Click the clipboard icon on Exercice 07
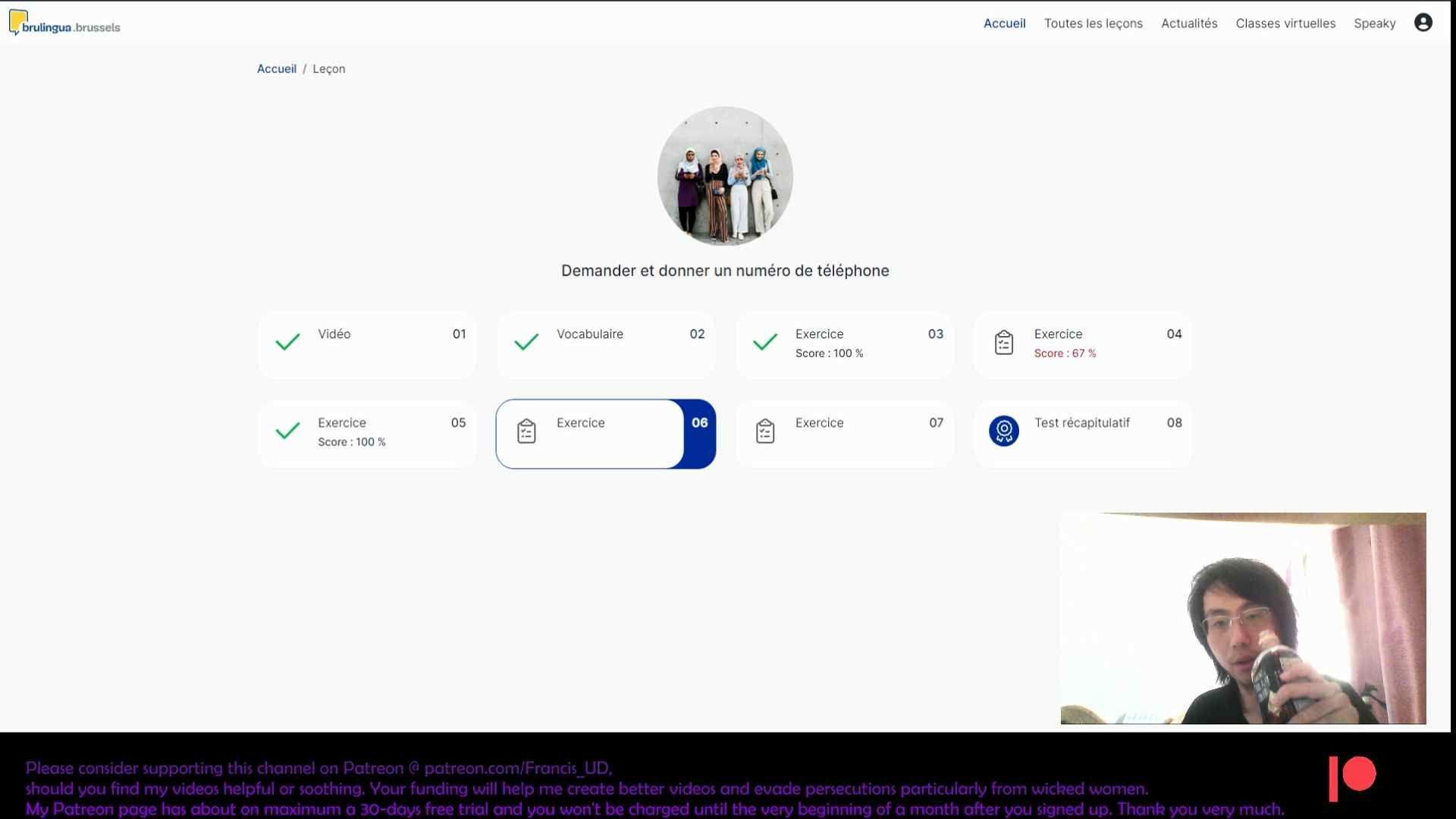 click(x=765, y=431)
